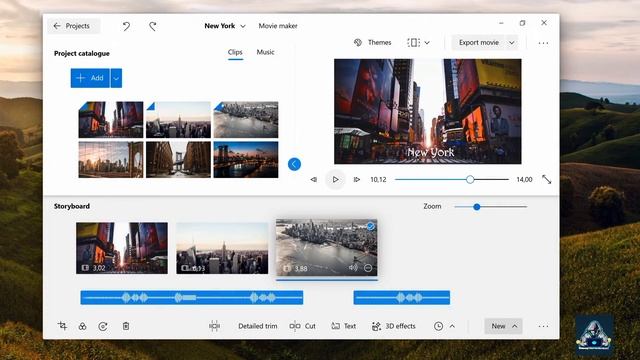
Task: Open the storyboard more options menu
Action: click(x=543, y=326)
